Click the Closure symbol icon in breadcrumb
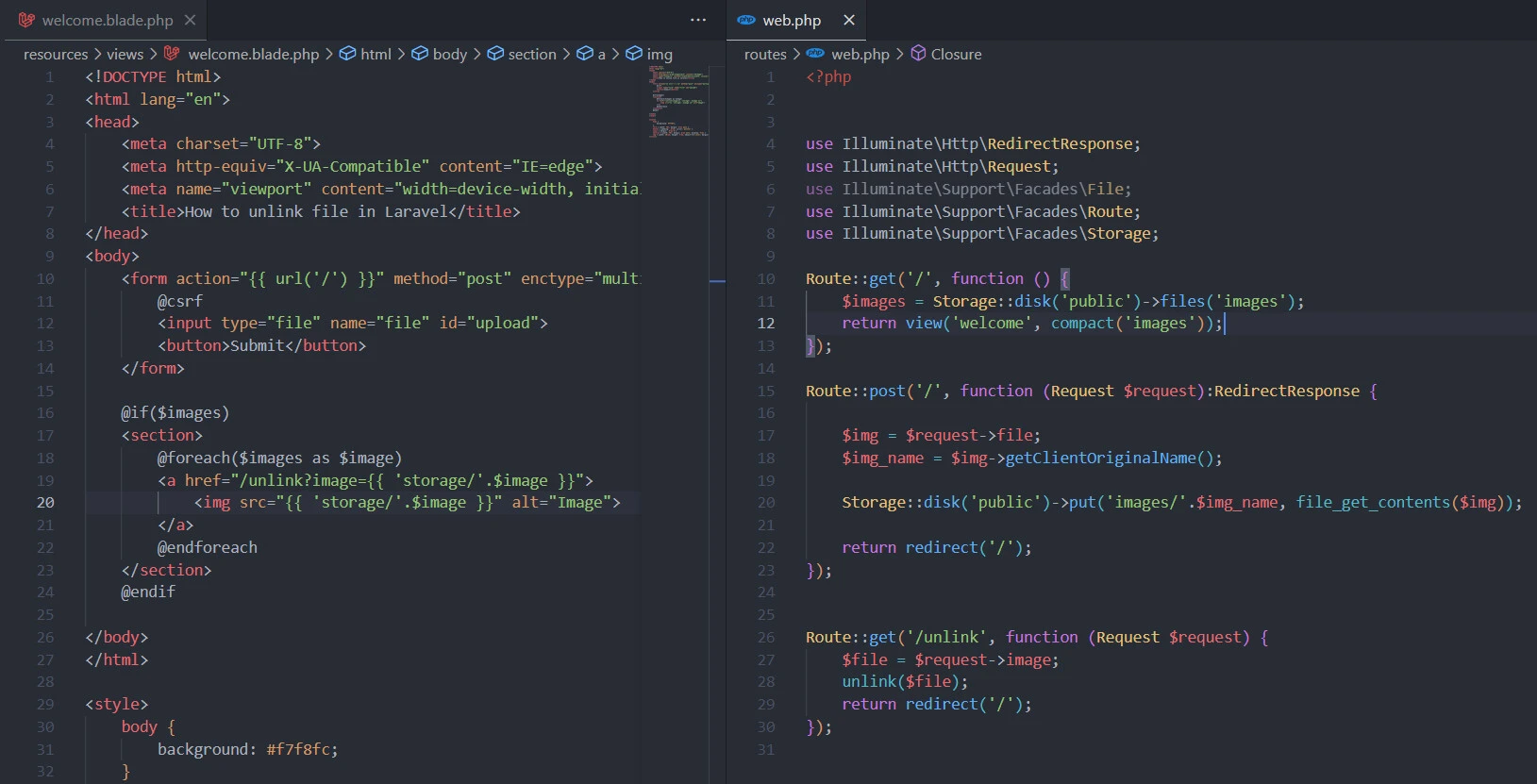The height and width of the screenshot is (784, 1537). 918,54
